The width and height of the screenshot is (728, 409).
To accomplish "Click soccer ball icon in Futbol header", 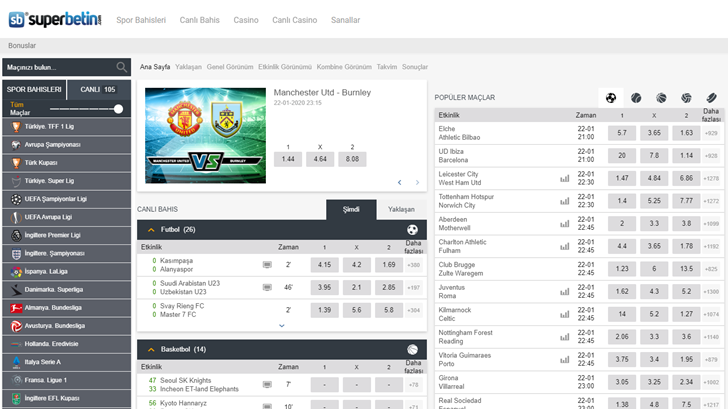I will point(412,230).
